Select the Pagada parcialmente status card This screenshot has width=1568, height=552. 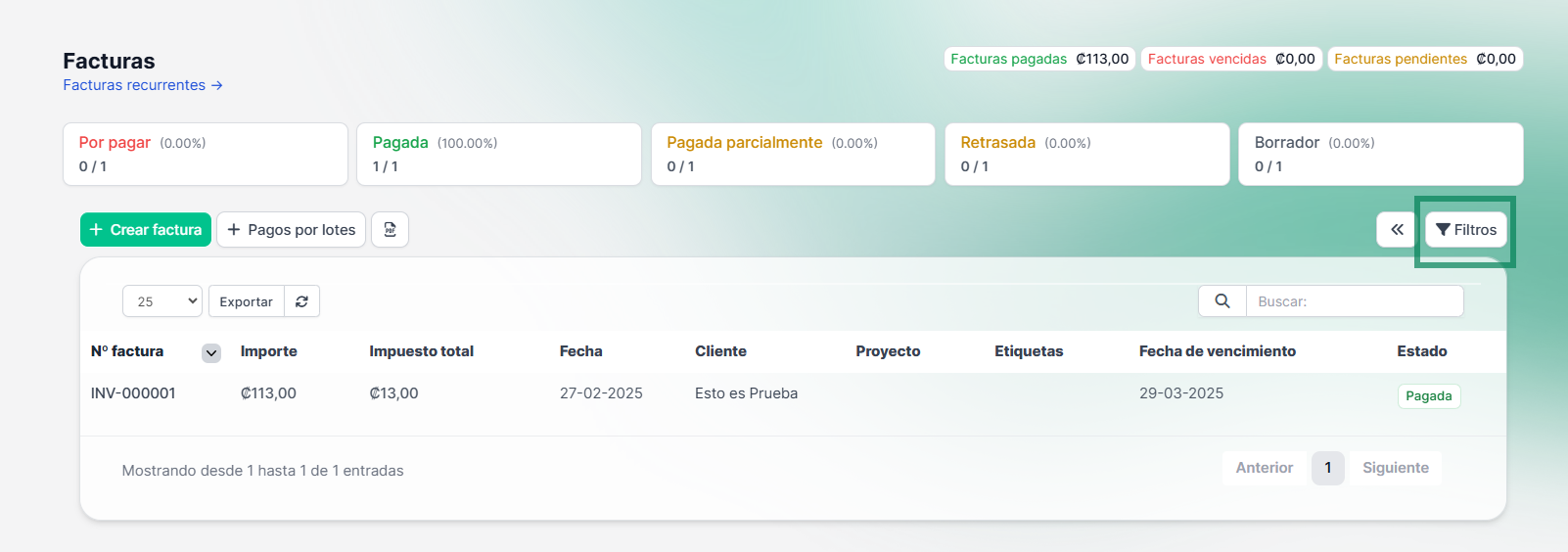[793, 154]
